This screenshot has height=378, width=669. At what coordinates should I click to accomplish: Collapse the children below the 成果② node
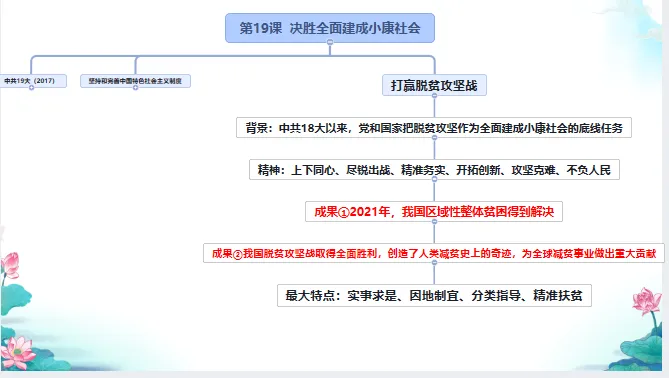pyautogui.click(x=434, y=263)
